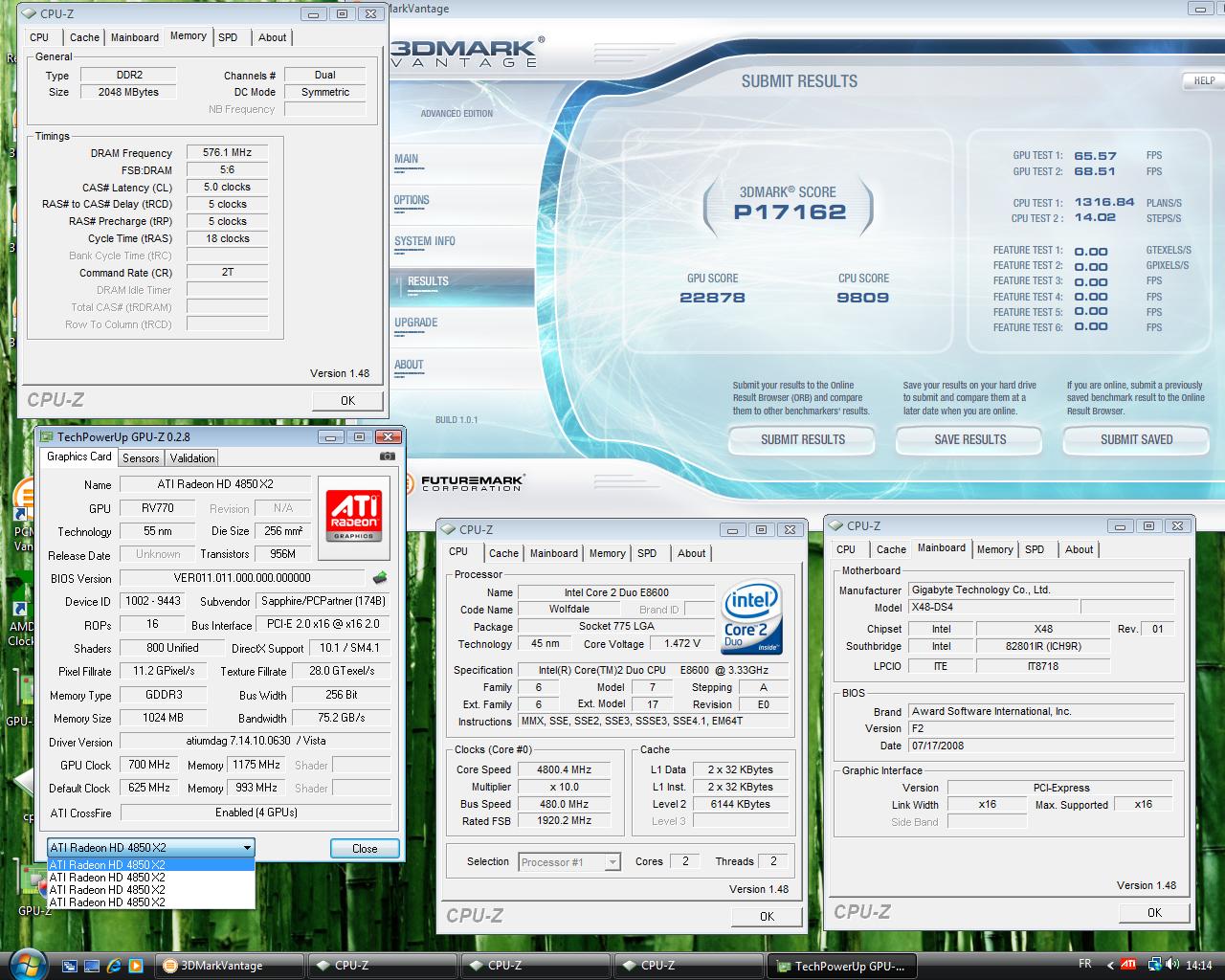Click the DRAM Frequency value 576.1 MHz
The width and height of the screenshot is (1225, 980).
227,152
